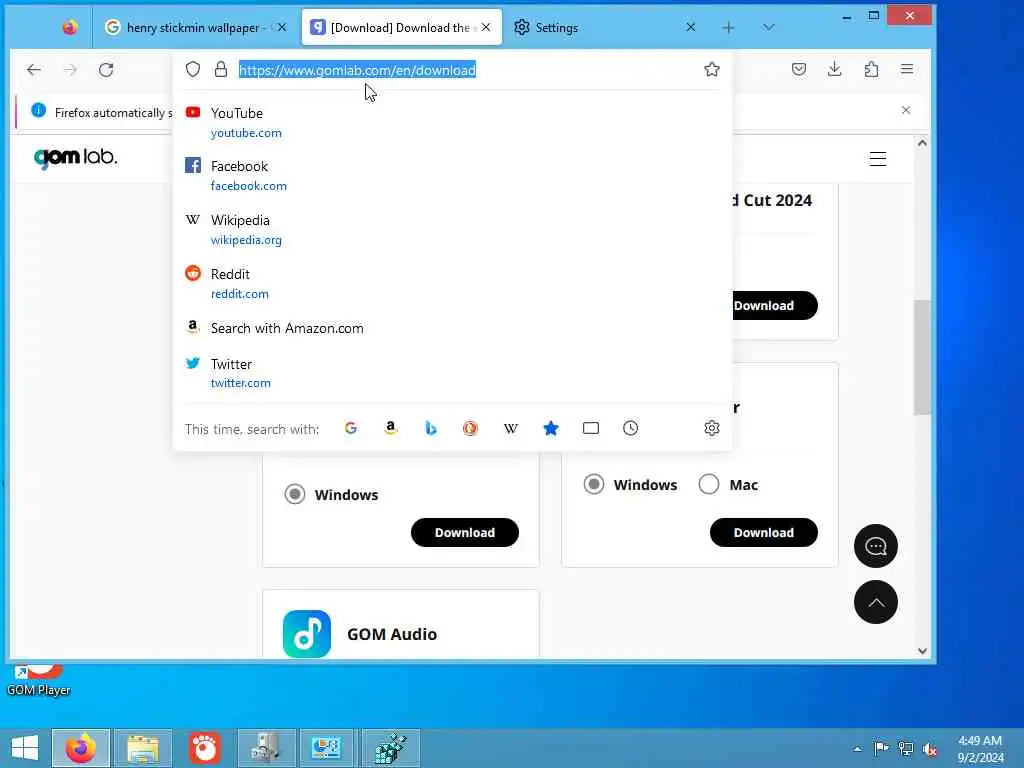Click the Firefox taskbar icon
Viewport: 1024px width, 768px height.
tap(80, 748)
